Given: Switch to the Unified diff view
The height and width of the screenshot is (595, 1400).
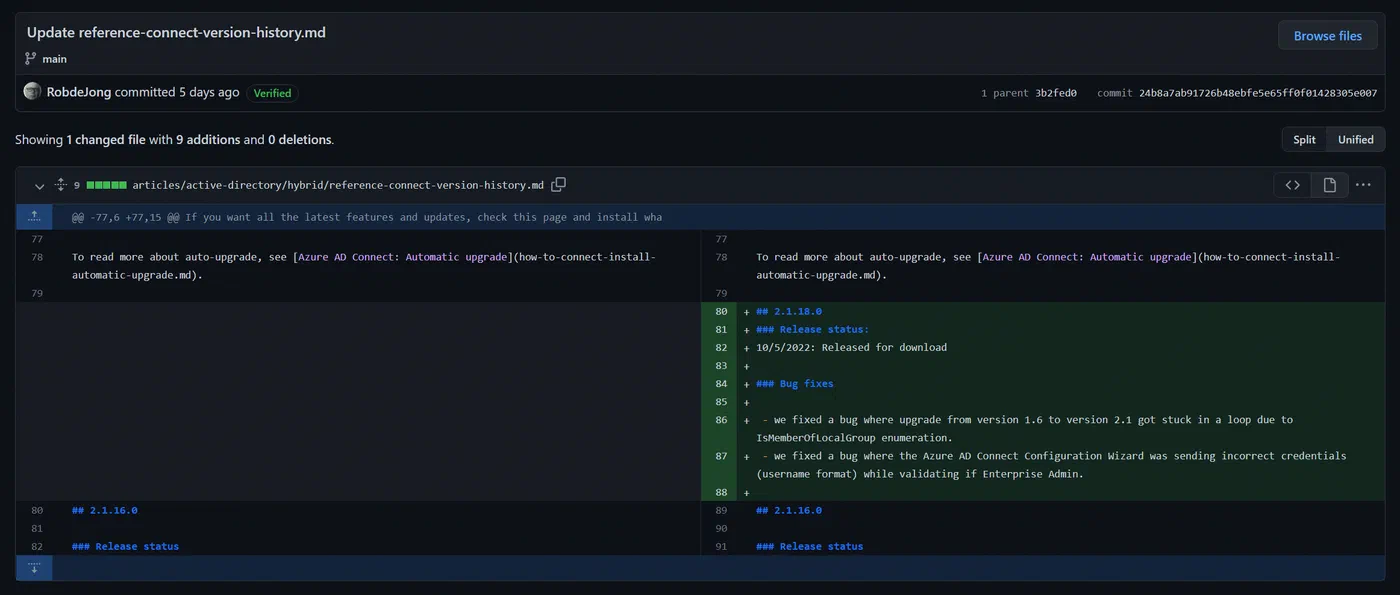Looking at the screenshot, I should tap(1355, 139).
